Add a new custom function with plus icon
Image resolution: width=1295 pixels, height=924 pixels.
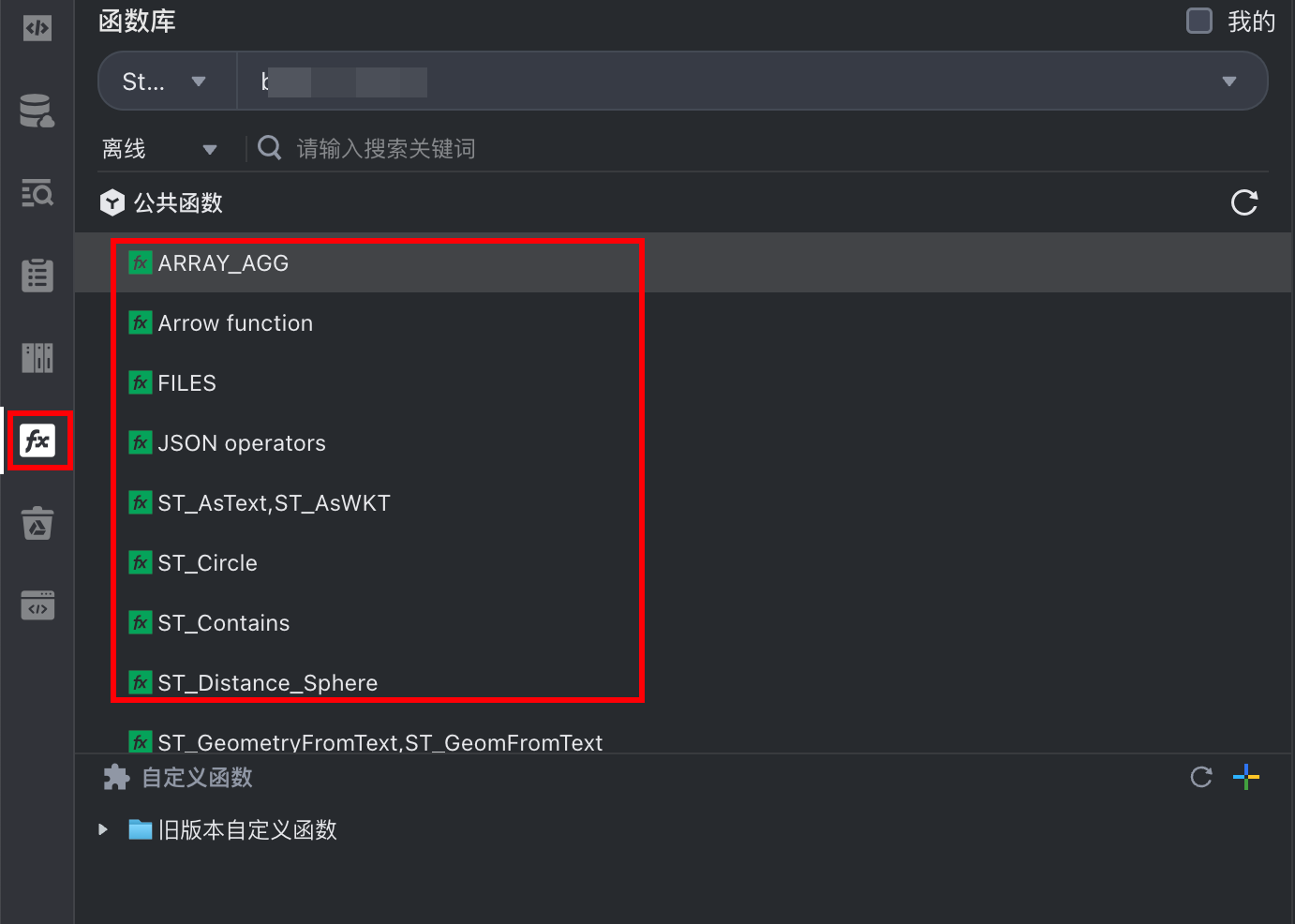[x=1246, y=777]
